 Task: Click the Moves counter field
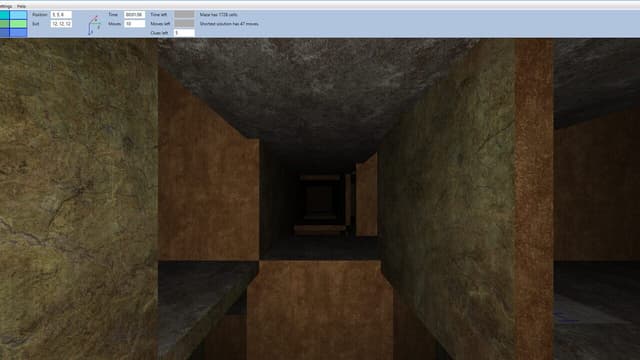pos(134,24)
